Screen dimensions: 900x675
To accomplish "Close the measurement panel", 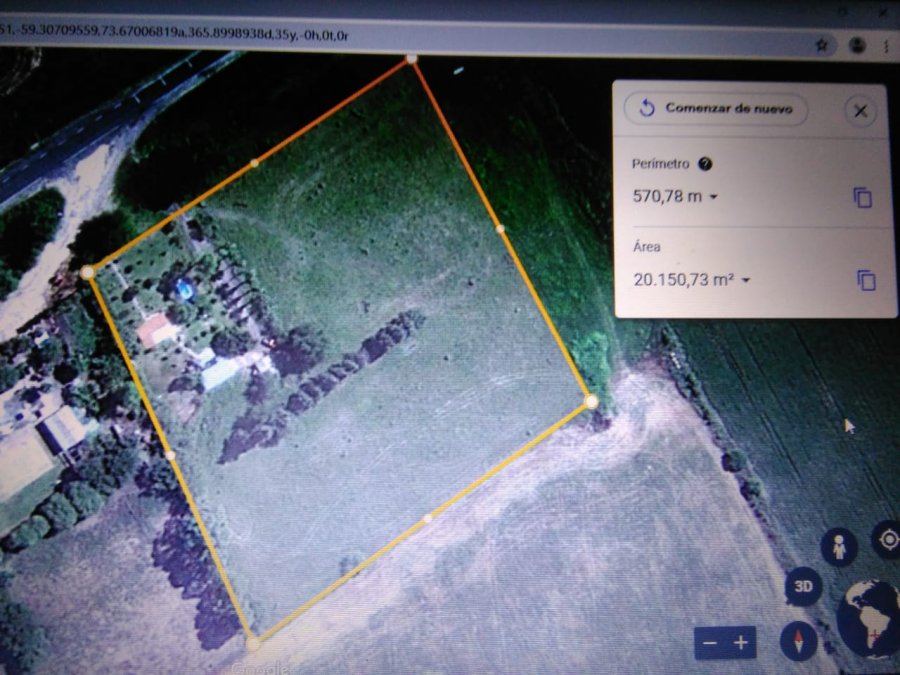I will pos(860,111).
